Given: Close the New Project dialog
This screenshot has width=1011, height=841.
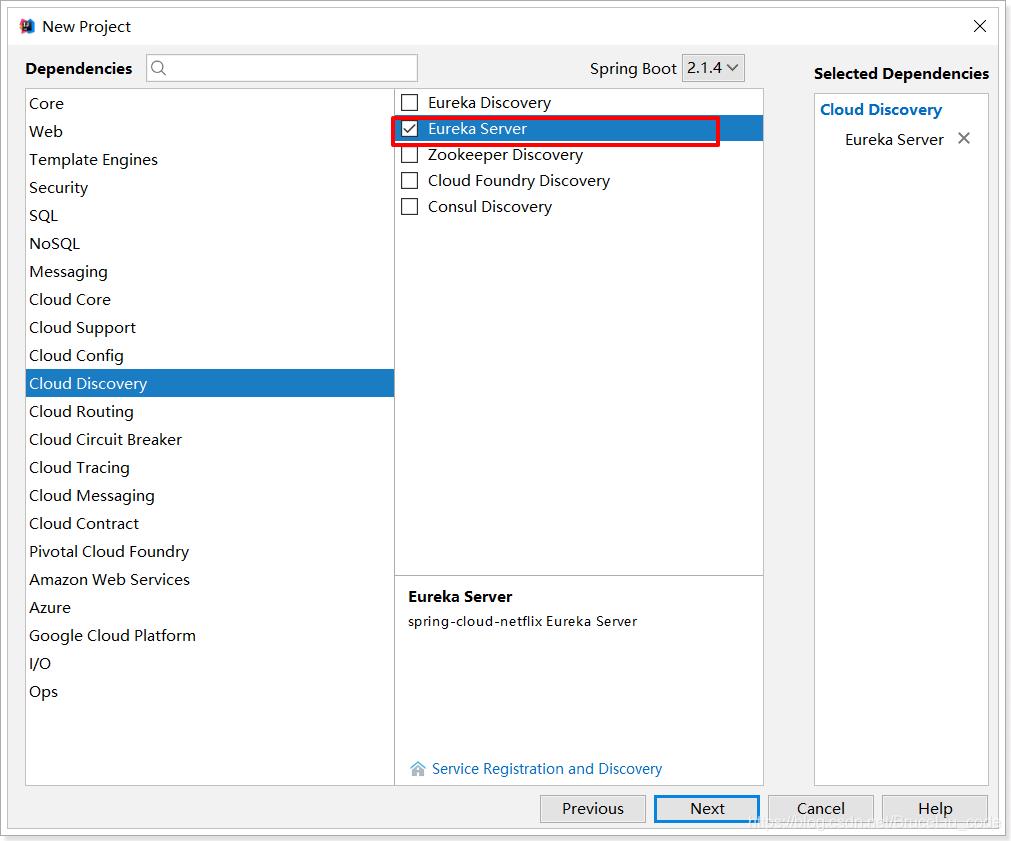Looking at the screenshot, I should (979, 26).
